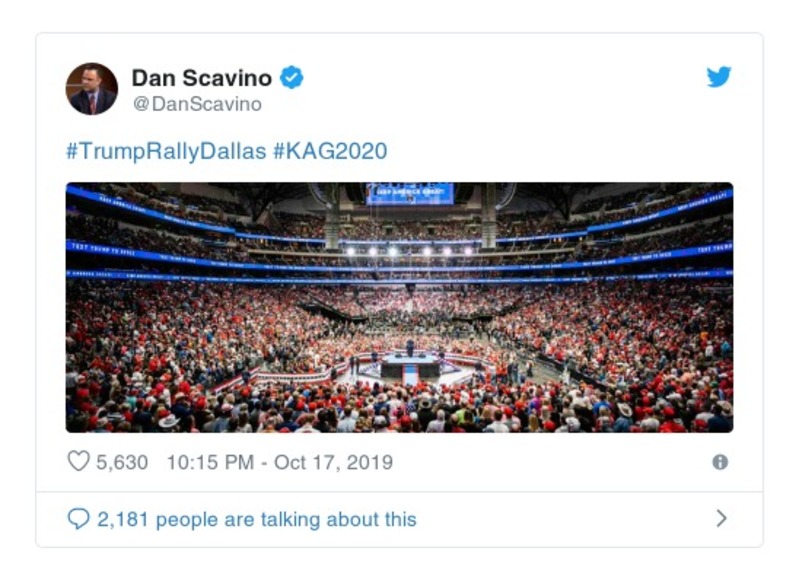The image size is (799, 583).
Task: Open the tweet info icon
Action: (x=719, y=462)
